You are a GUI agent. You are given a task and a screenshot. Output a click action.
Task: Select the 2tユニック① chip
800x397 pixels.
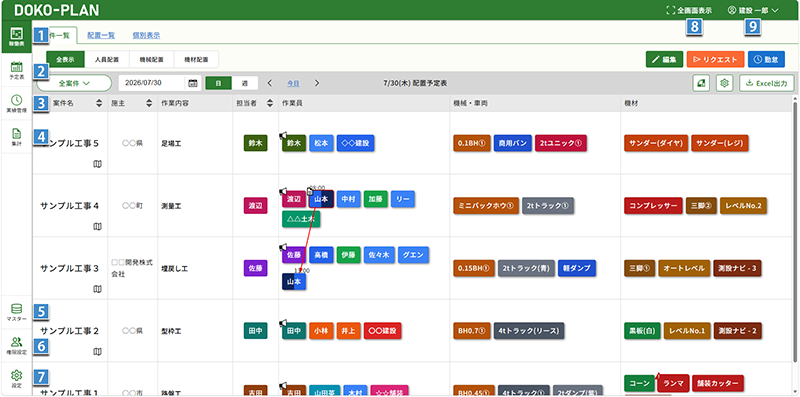pyautogui.click(x=561, y=143)
